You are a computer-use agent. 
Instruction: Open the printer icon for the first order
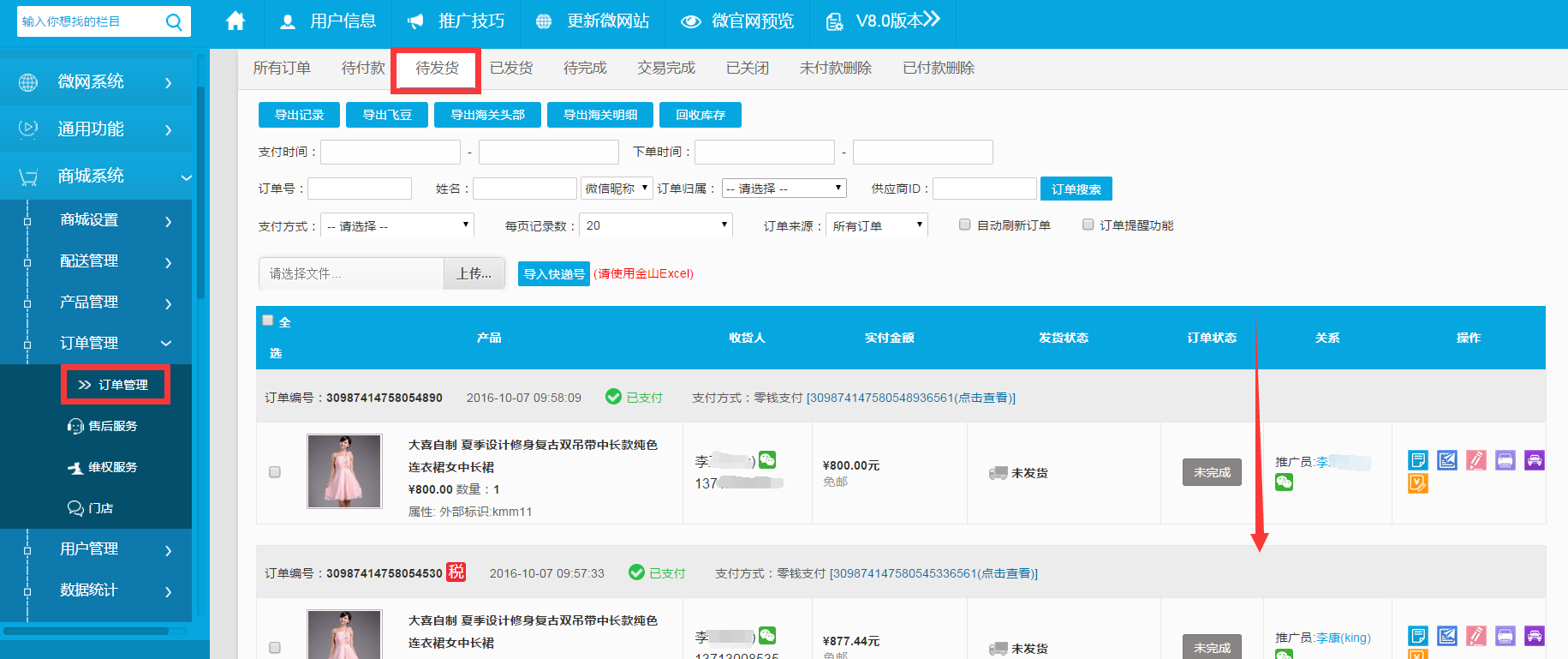point(1505,461)
